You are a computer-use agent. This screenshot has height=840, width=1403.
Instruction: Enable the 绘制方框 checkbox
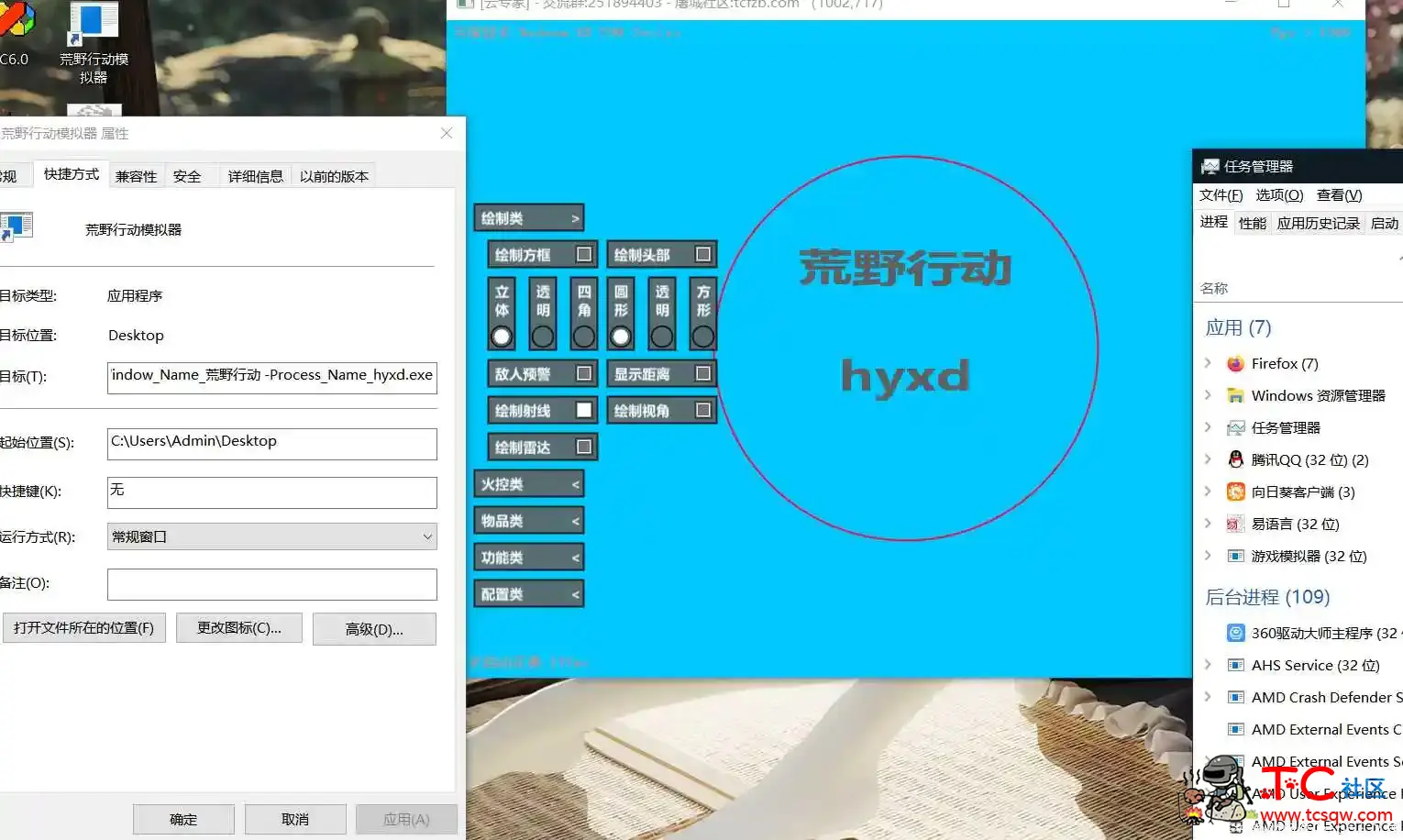(584, 254)
